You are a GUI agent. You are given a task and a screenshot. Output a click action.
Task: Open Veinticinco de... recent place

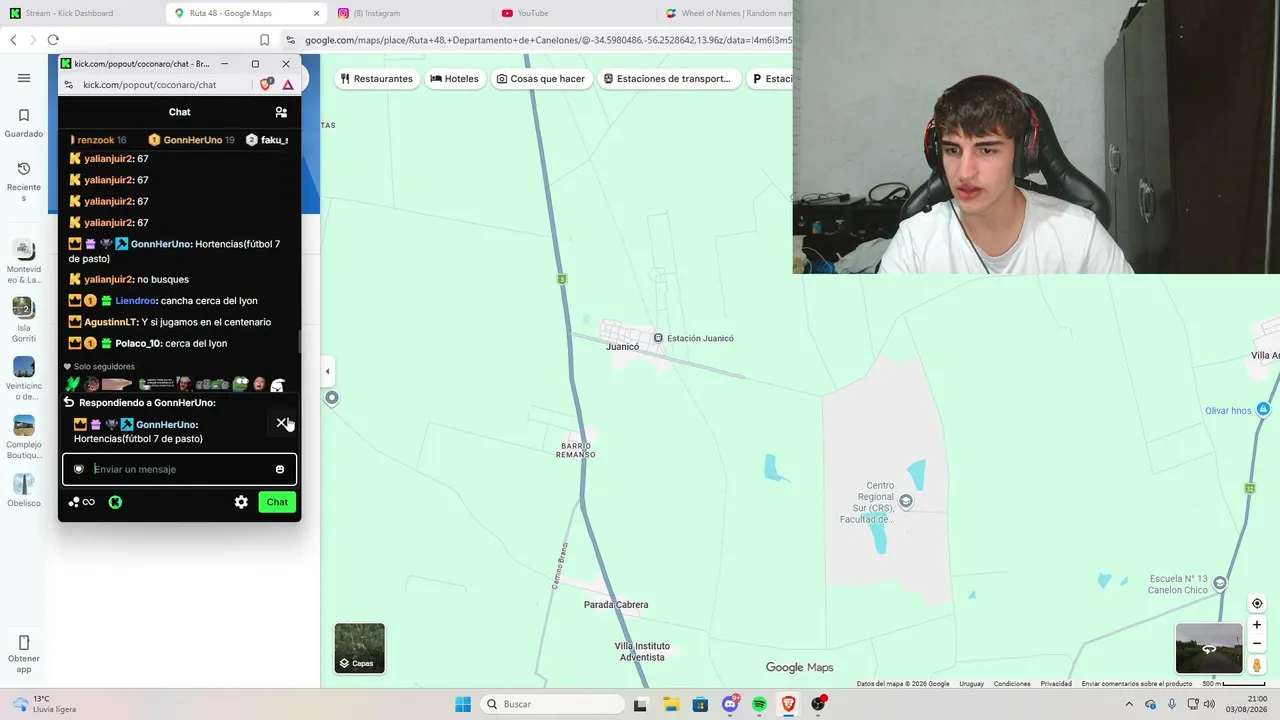pyautogui.click(x=24, y=379)
